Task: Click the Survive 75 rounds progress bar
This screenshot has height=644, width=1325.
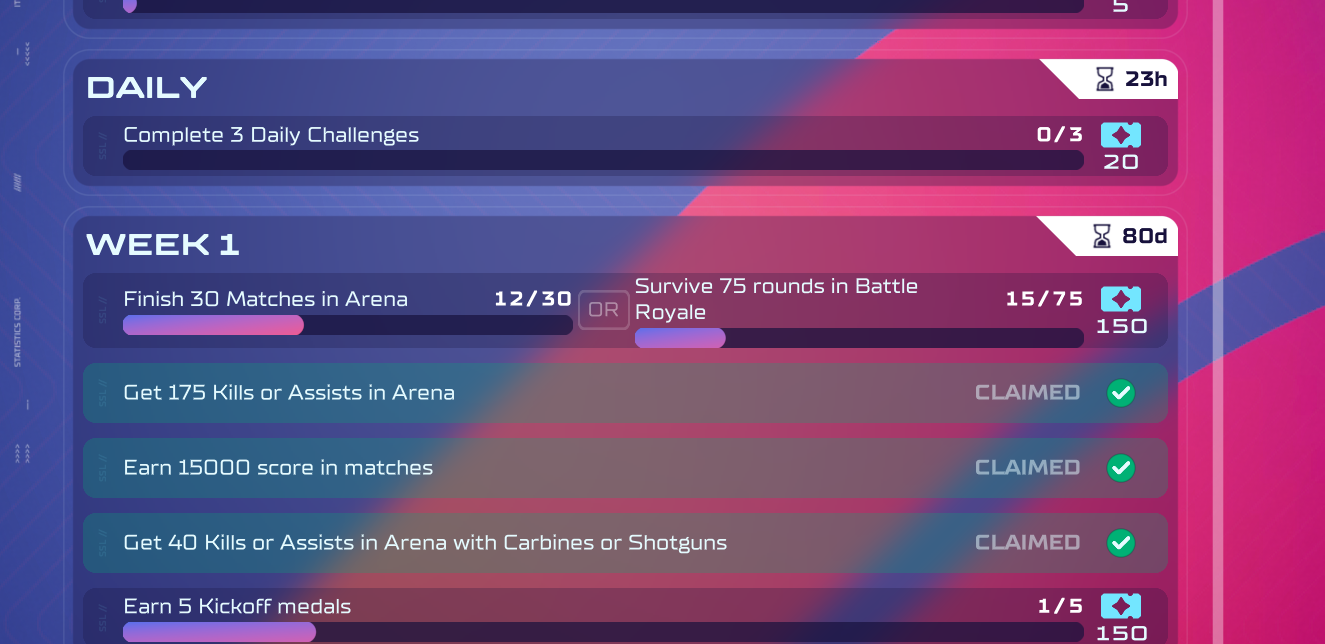Action: (858, 338)
